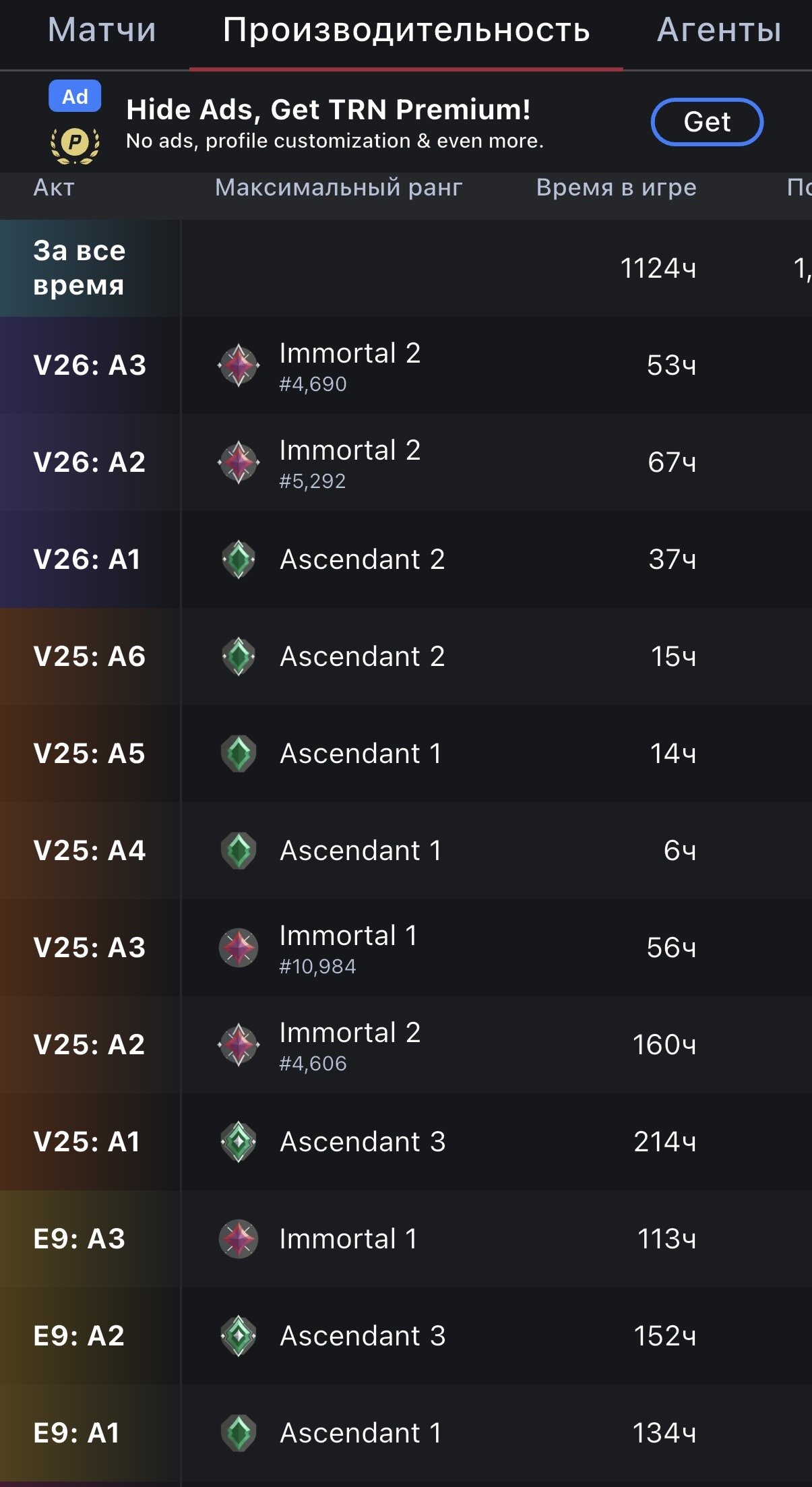Select the За все время row
This screenshot has width=812, height=1487.
click(406, 268)
